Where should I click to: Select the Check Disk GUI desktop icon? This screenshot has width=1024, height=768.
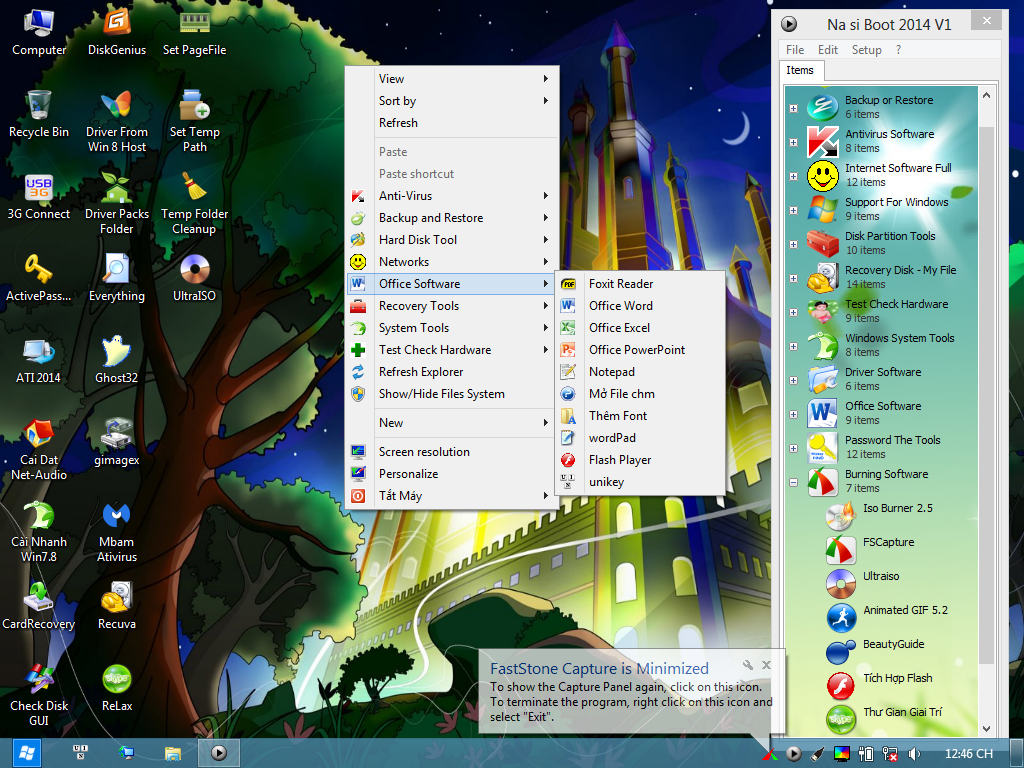click(x=39, y=696)
